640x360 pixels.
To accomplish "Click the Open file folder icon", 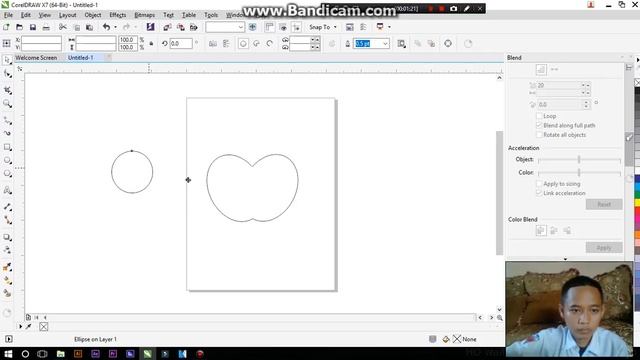I will pyautogui.click(x=19, y=27).
